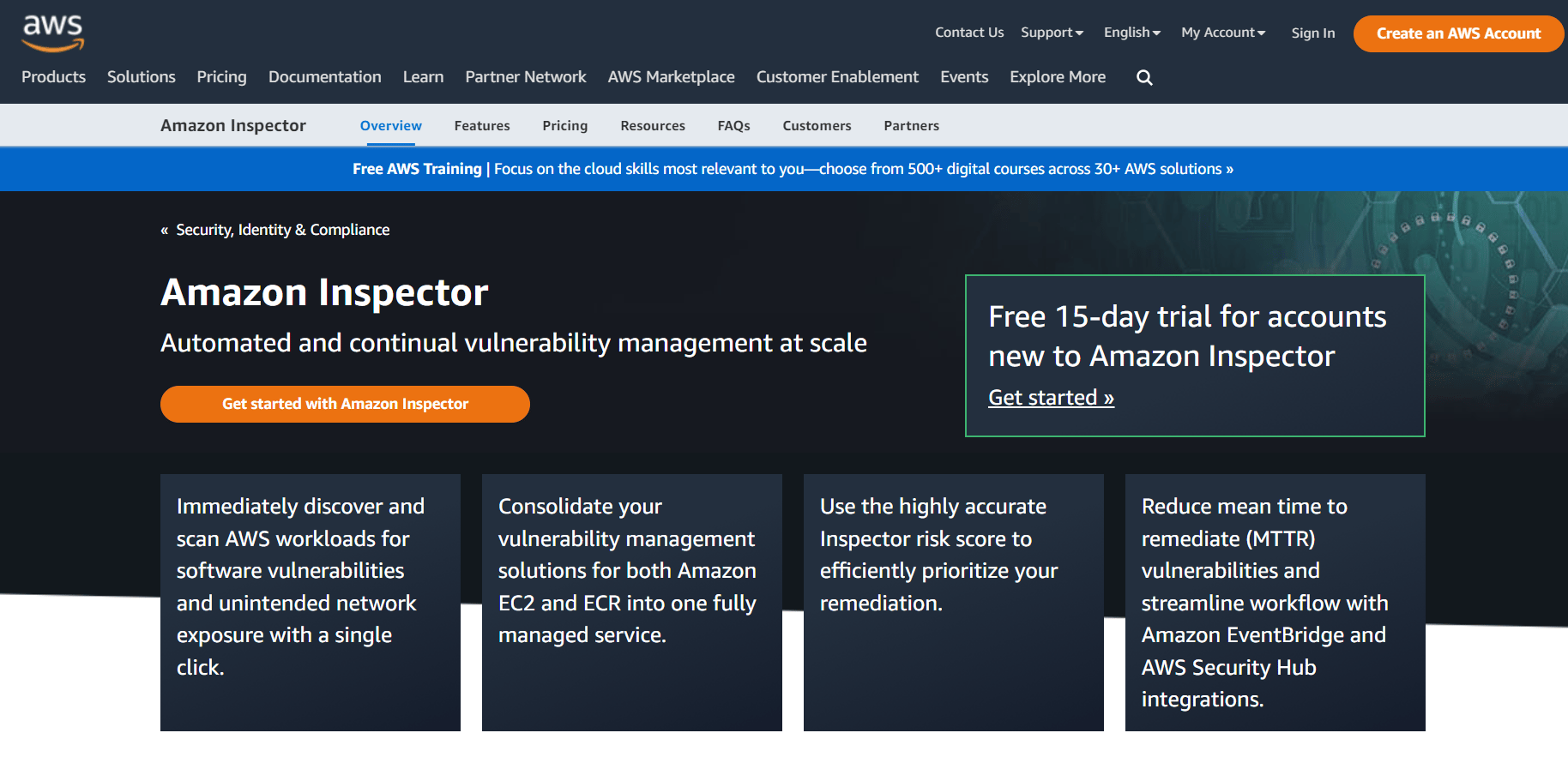Open the Documentation menu

[325, 77]
